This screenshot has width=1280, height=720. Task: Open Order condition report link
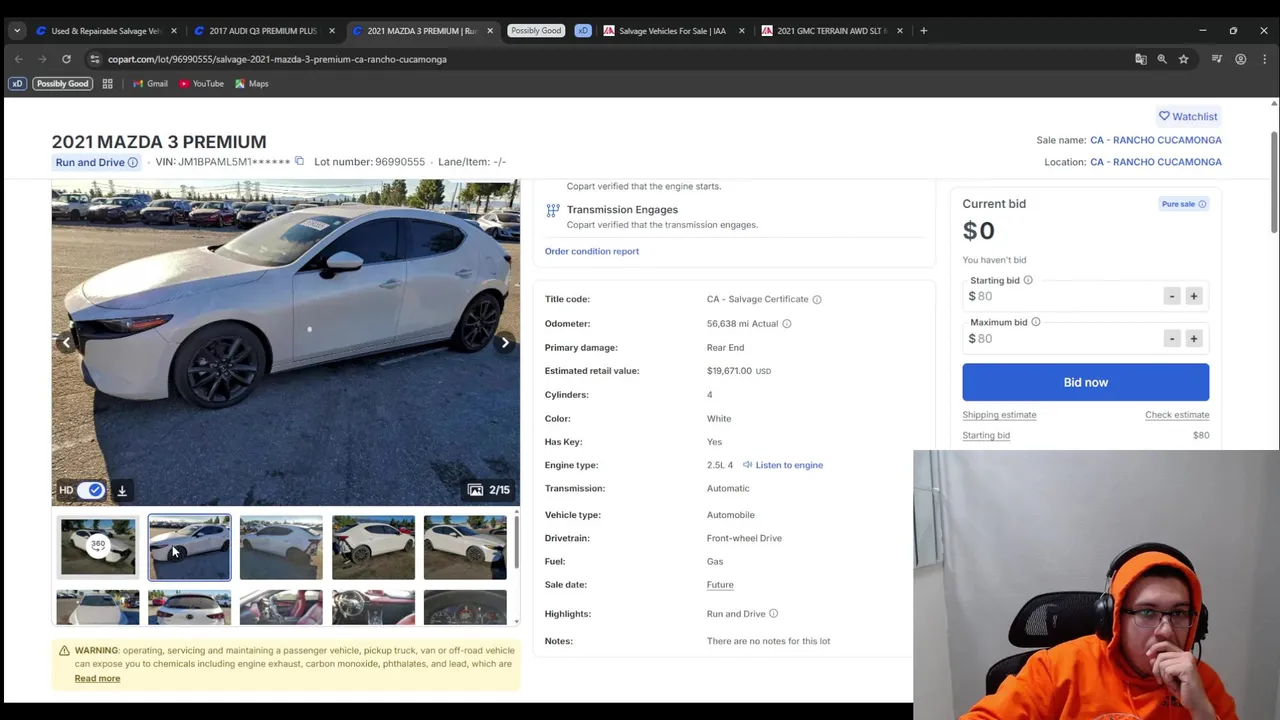tap(592, 251)
